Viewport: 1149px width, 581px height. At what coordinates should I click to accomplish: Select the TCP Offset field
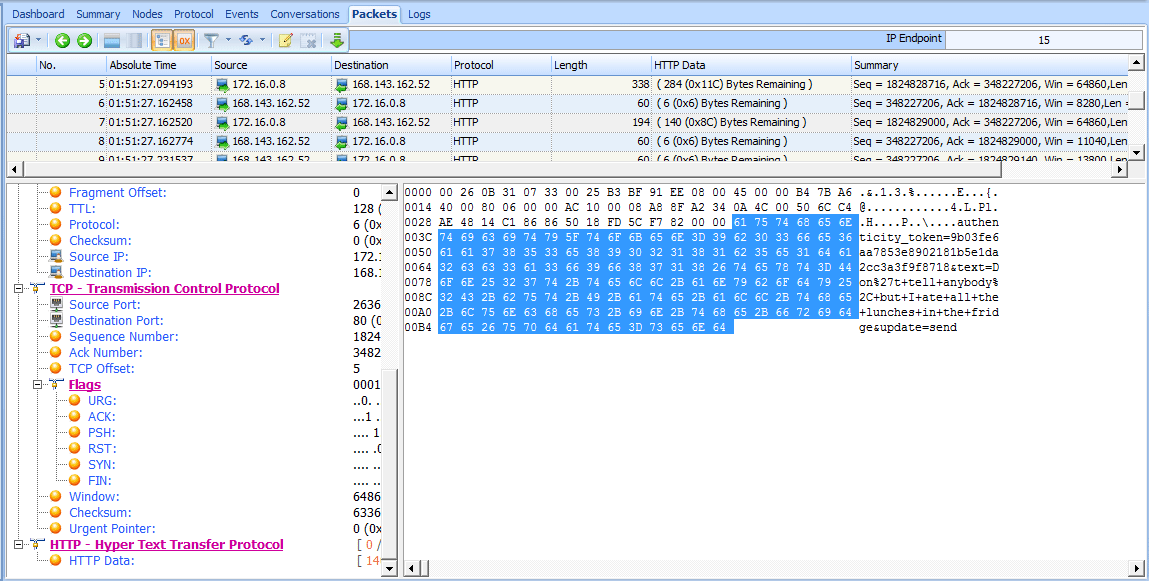(101, 369)
